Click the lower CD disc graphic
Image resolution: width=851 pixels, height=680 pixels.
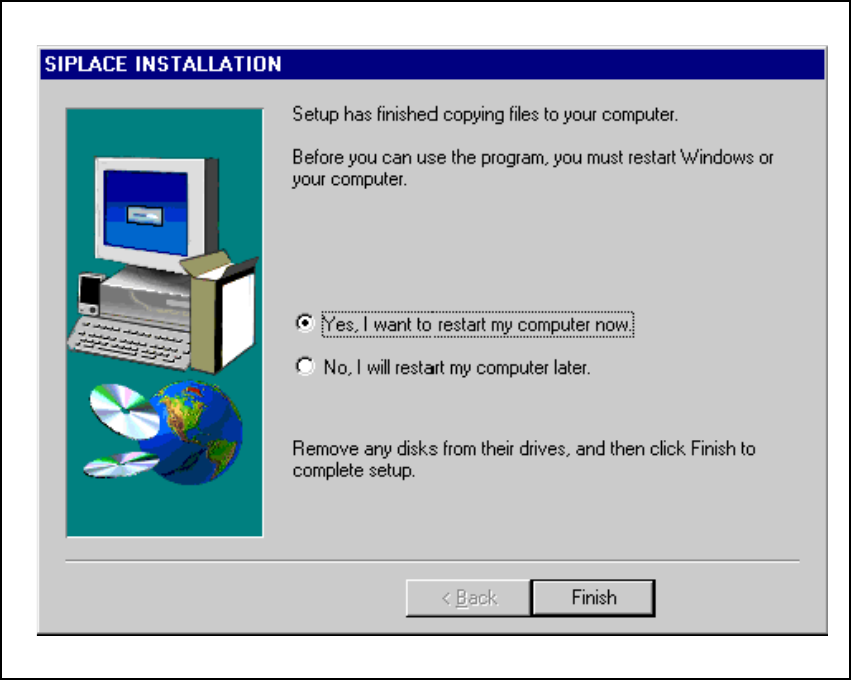pos(120,465)
